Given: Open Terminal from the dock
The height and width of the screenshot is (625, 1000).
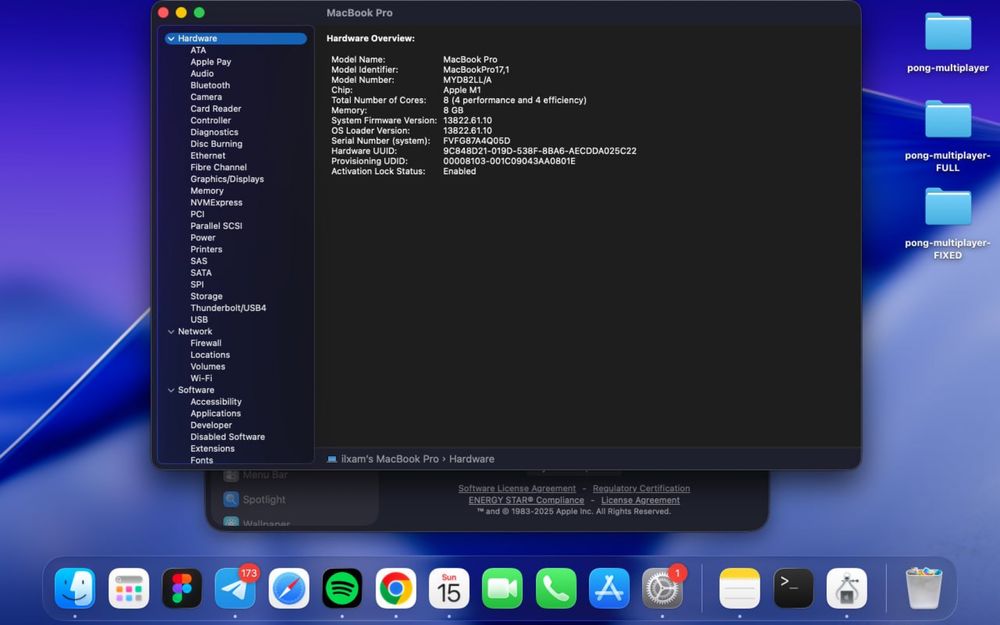Looking at the screenshot, I should pyautogui.click(x=793, y=588).
